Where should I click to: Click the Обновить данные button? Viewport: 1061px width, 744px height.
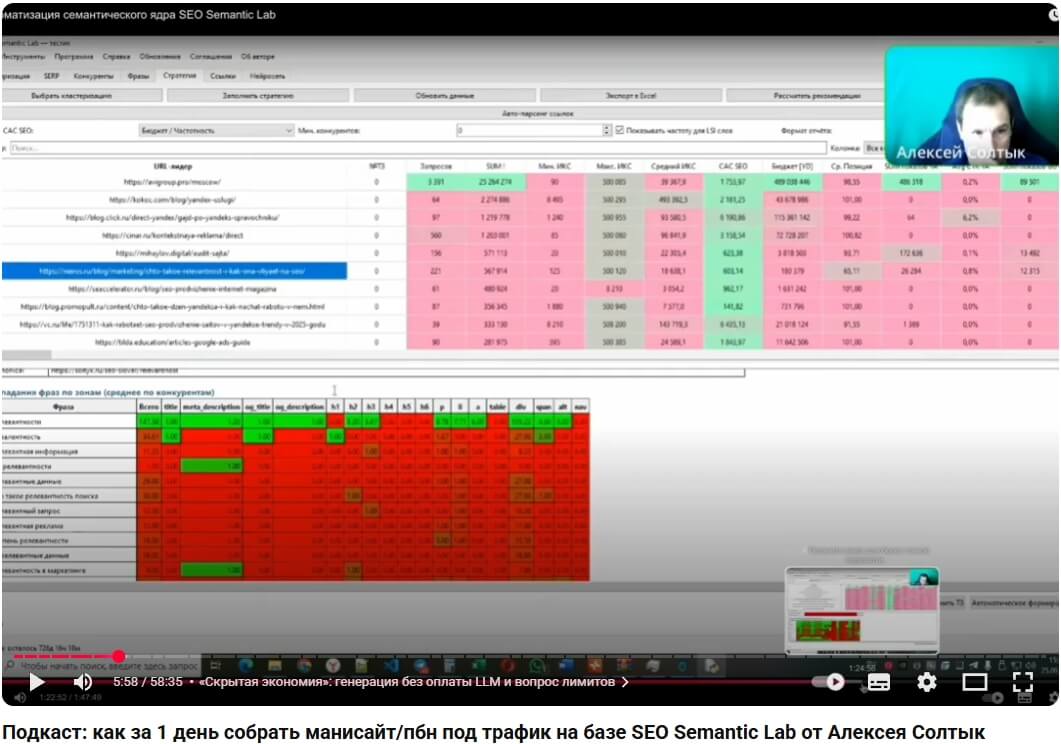(445, 96)
